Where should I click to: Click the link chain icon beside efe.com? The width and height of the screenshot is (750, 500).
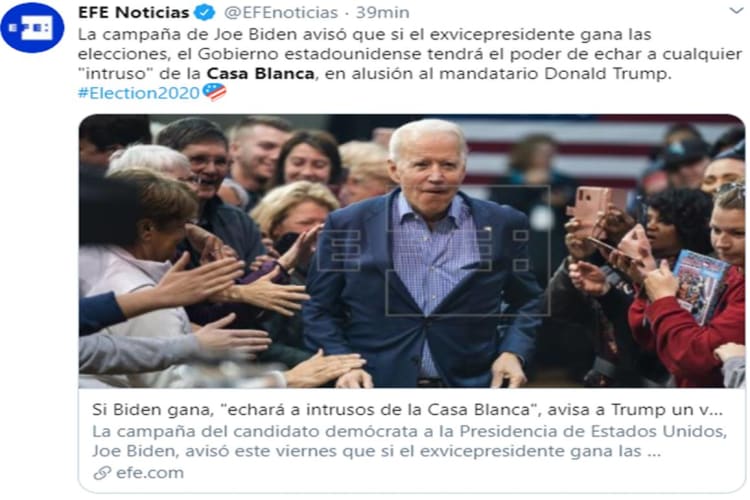click(102, 473)
